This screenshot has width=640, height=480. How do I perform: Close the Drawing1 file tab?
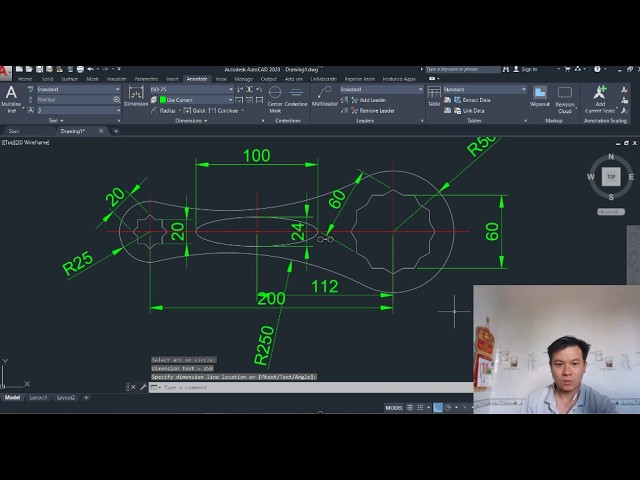[101, 131]
